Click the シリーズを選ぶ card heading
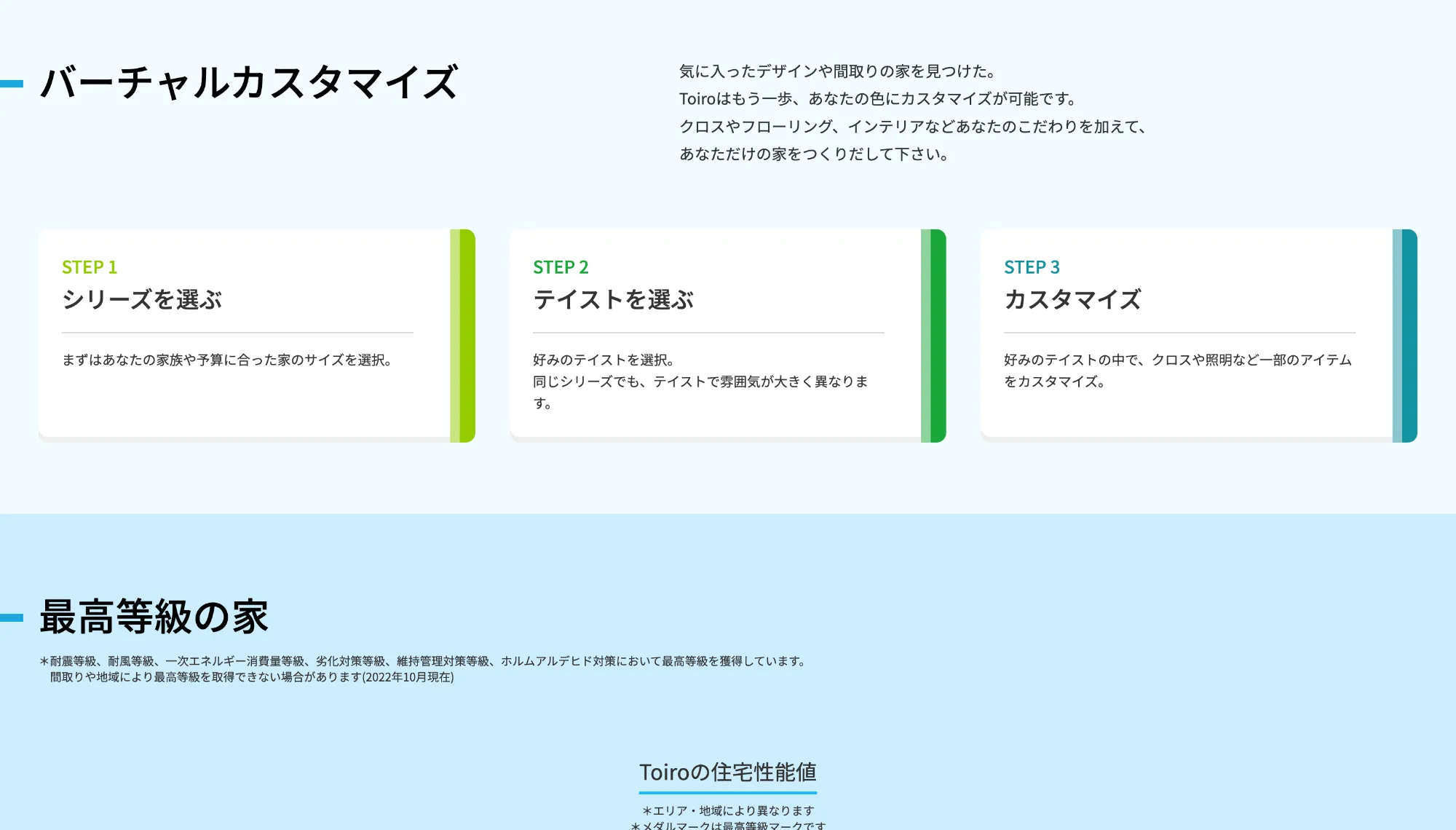The height and width of the screenshot is (830, 1456). point(142,299)
